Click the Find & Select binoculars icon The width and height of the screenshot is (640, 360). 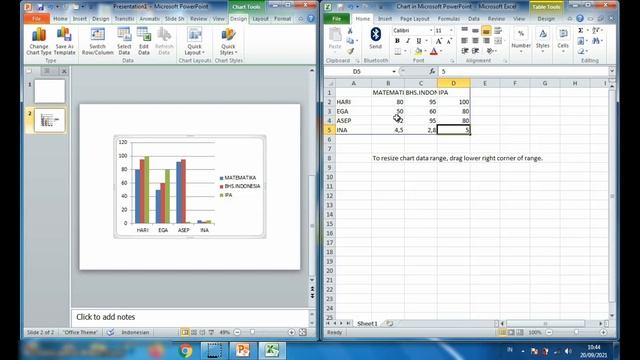point(597,41)
